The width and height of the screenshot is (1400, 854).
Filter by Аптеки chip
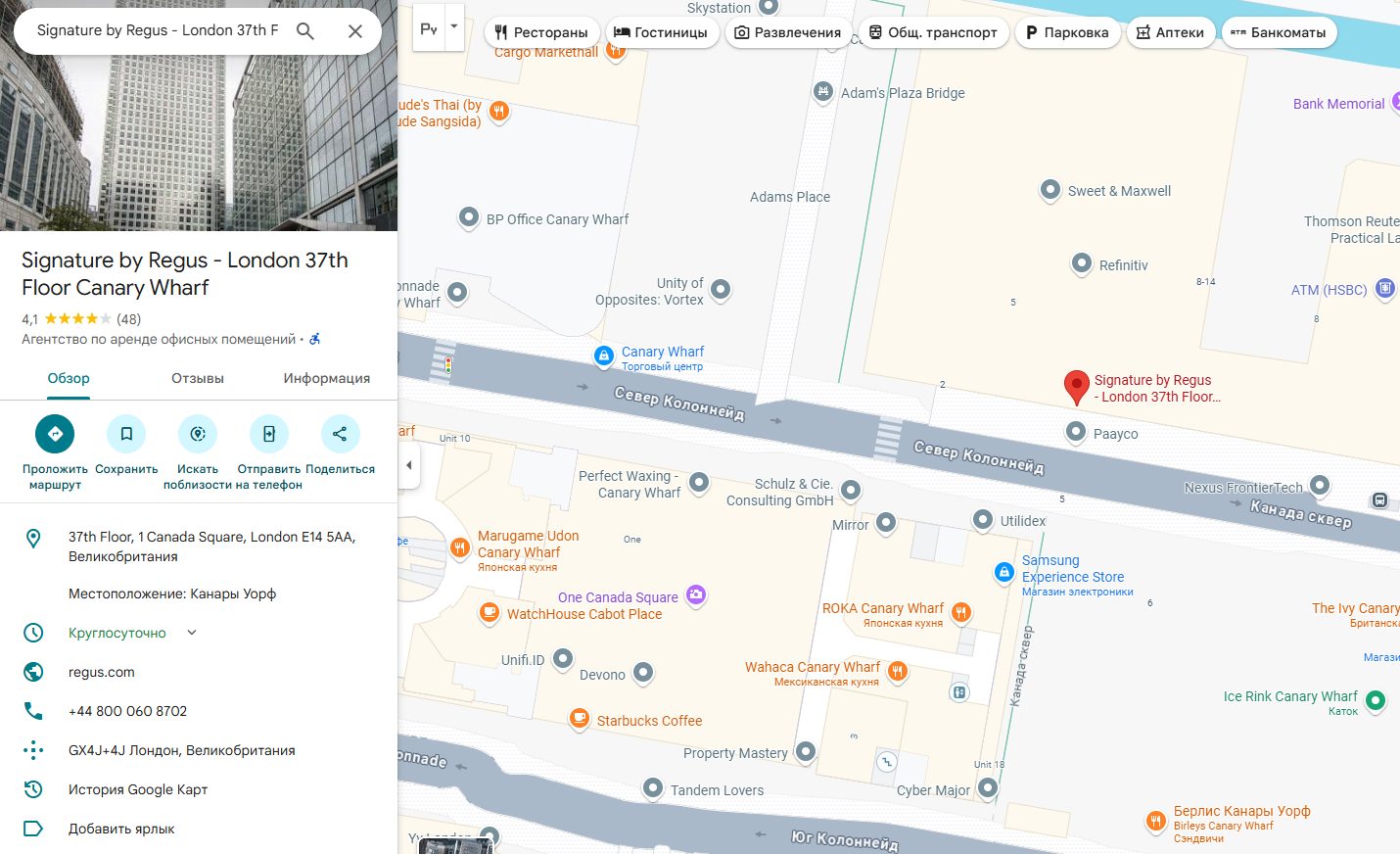click(1171, 32)
